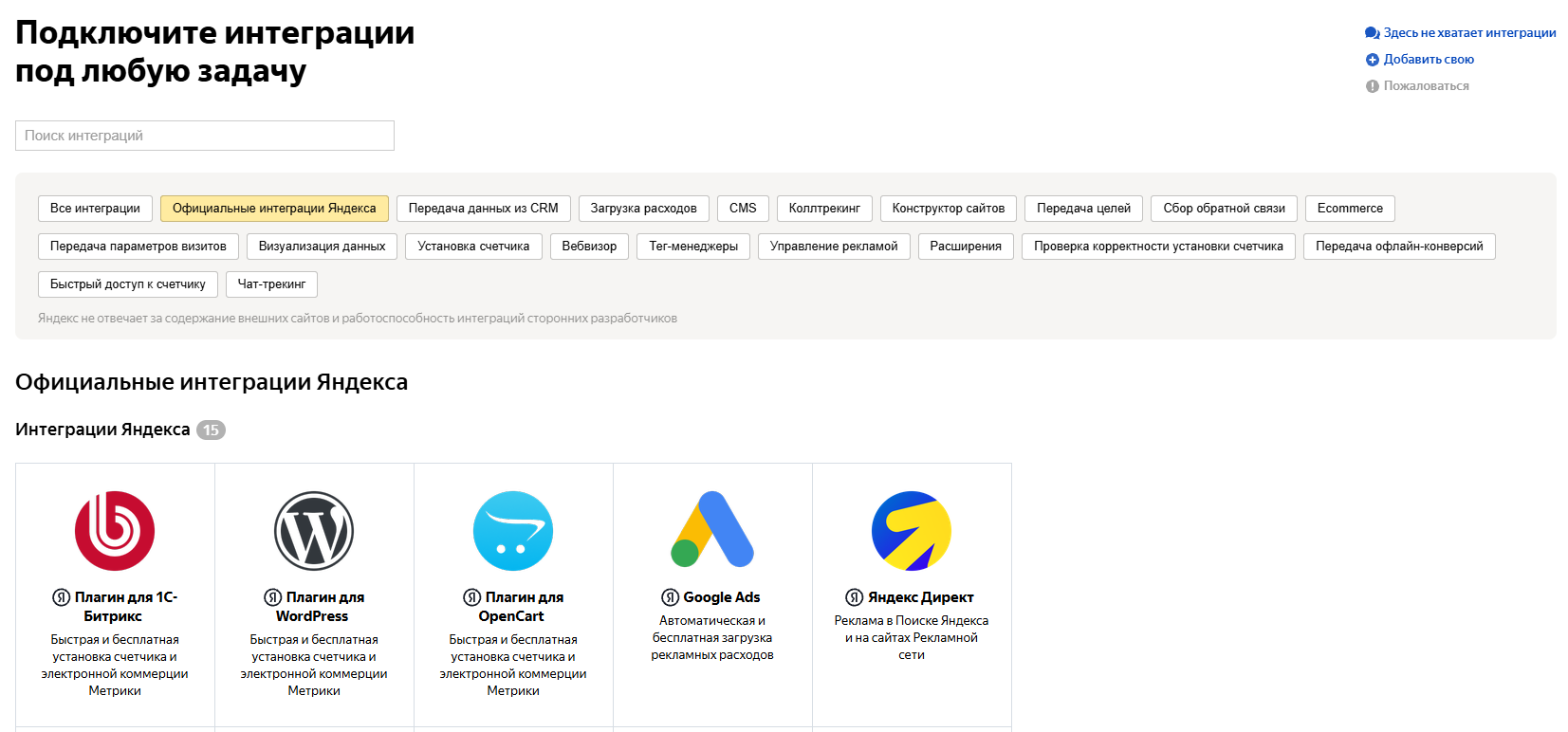
Task: Click the speech bubble icon near 'Здесь не хватает интеграции'
Action: pos(1372,33)
